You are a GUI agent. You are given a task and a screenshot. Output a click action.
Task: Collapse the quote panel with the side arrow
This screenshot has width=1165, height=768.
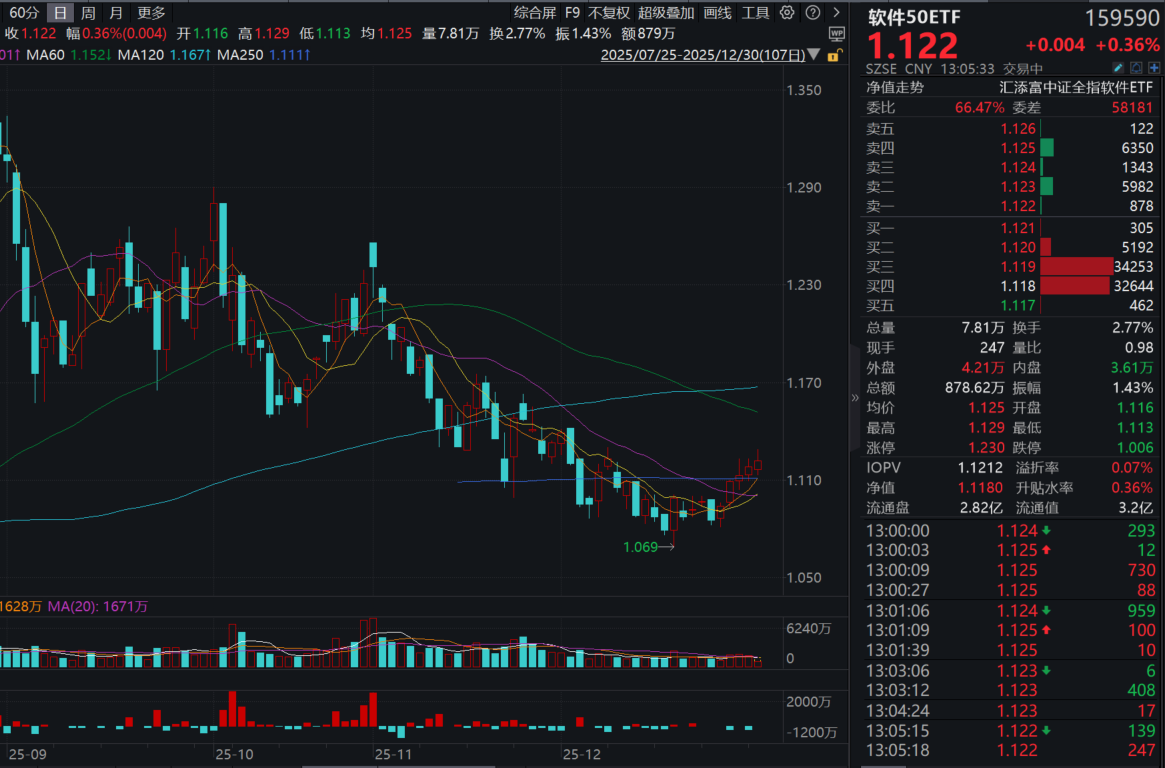click(x=857, y=399)
